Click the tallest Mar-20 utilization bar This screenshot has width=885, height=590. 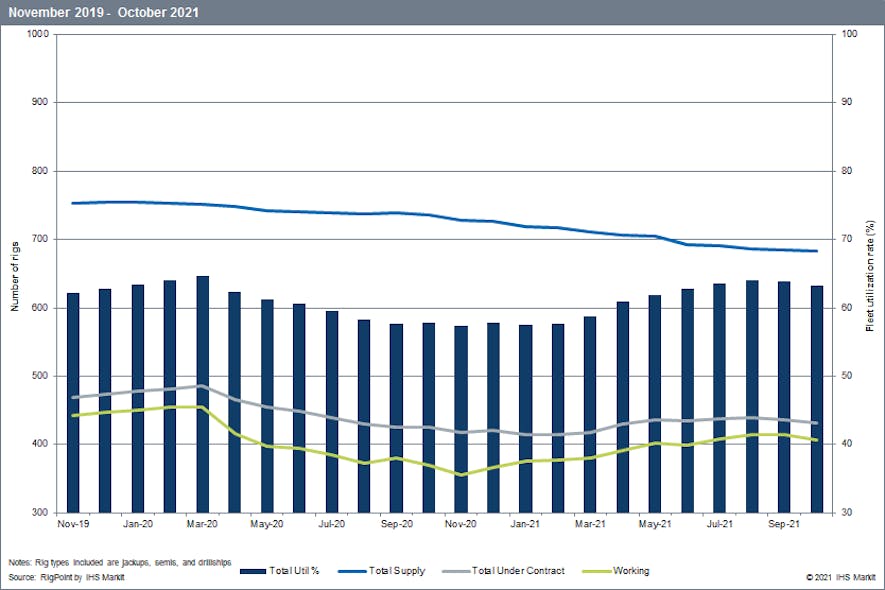point(200,390)
